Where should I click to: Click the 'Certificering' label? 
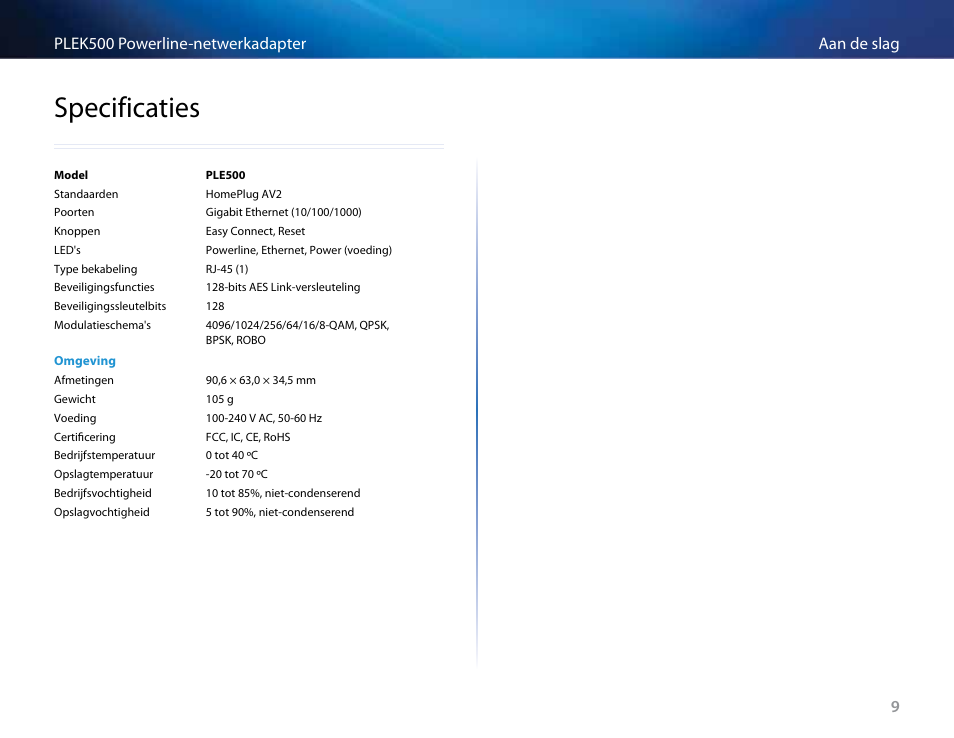85,437
